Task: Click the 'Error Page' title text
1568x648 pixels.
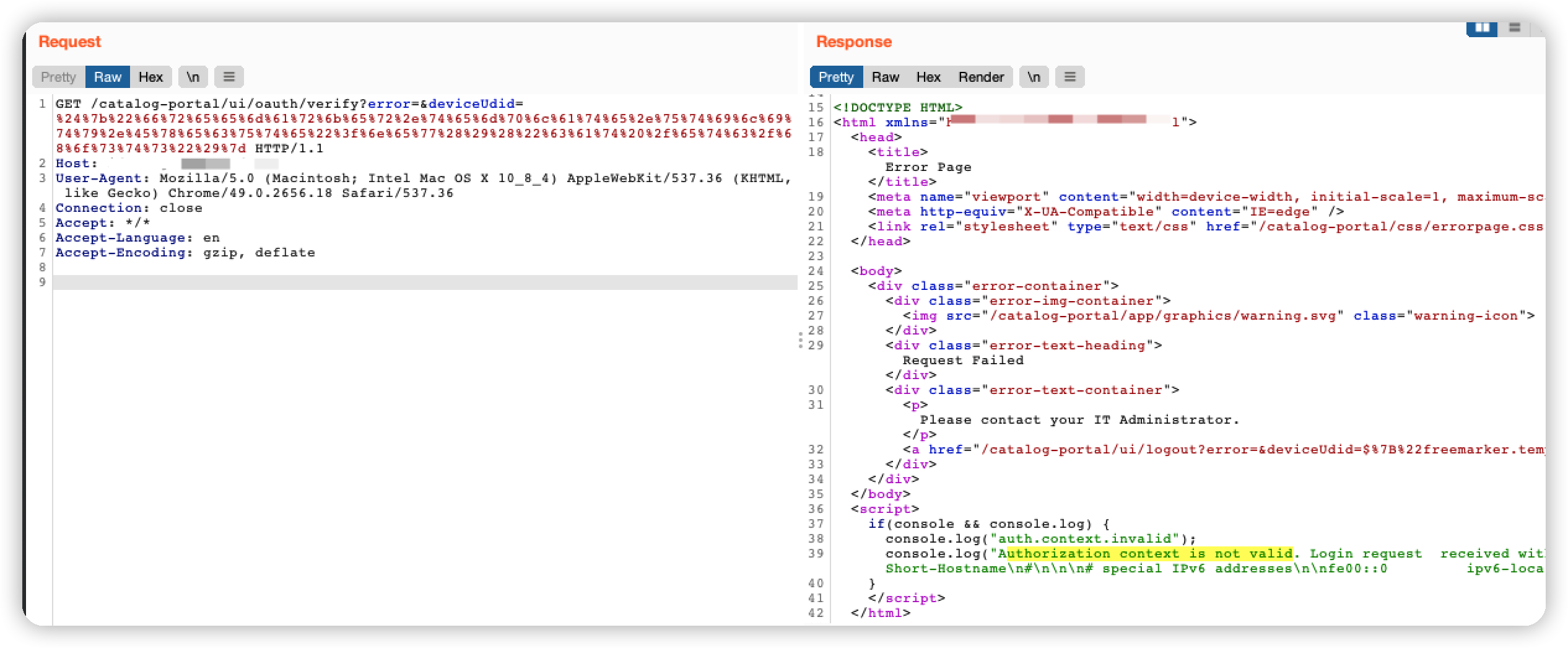Action: coord(928,167)
